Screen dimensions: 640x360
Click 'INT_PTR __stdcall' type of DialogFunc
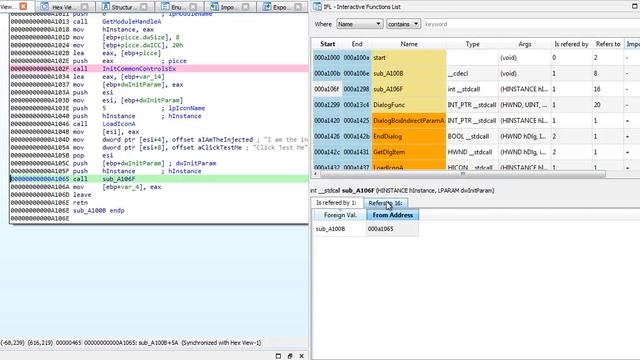click(472, 105)
